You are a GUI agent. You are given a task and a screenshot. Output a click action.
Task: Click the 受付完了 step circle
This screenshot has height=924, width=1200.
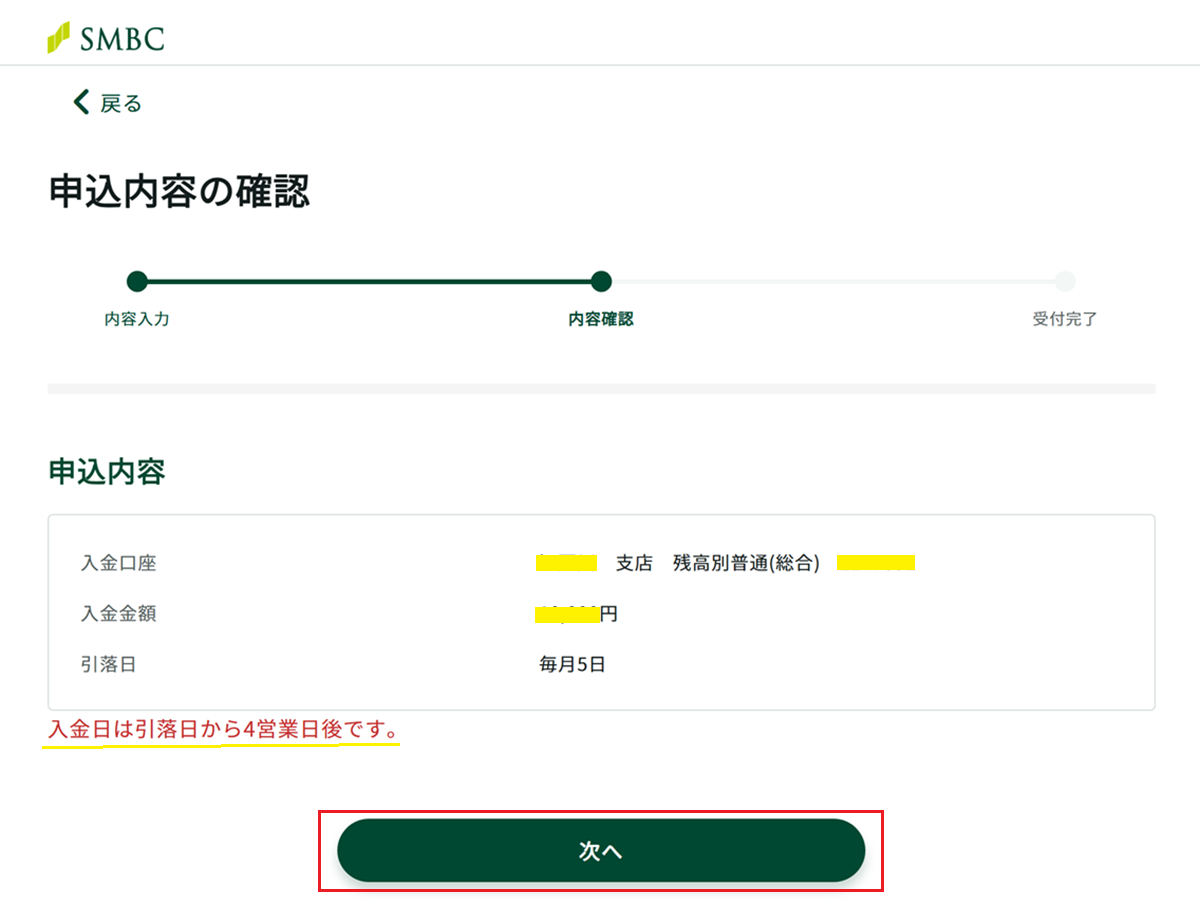(1065, 281)
